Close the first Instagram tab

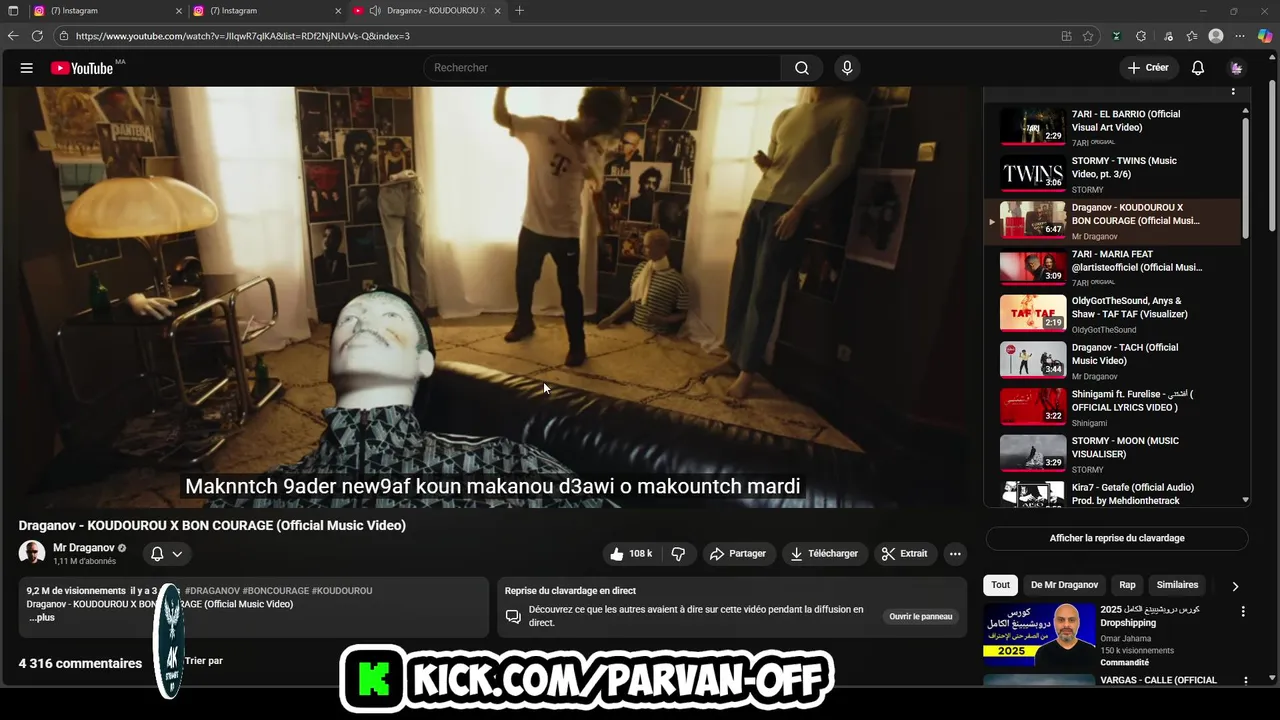coord(179,11)
